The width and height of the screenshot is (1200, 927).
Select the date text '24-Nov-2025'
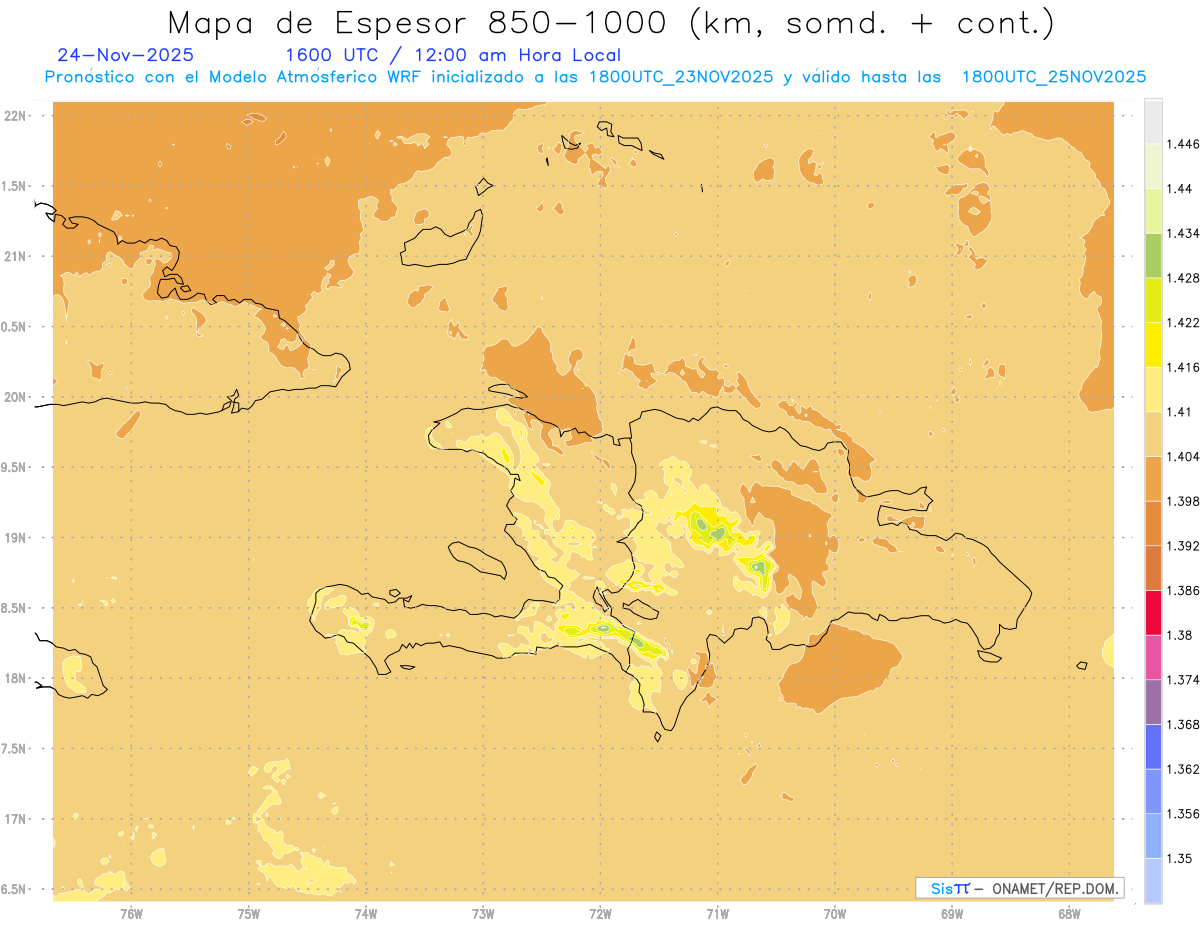pyautogui.click(x=126, y=55)
